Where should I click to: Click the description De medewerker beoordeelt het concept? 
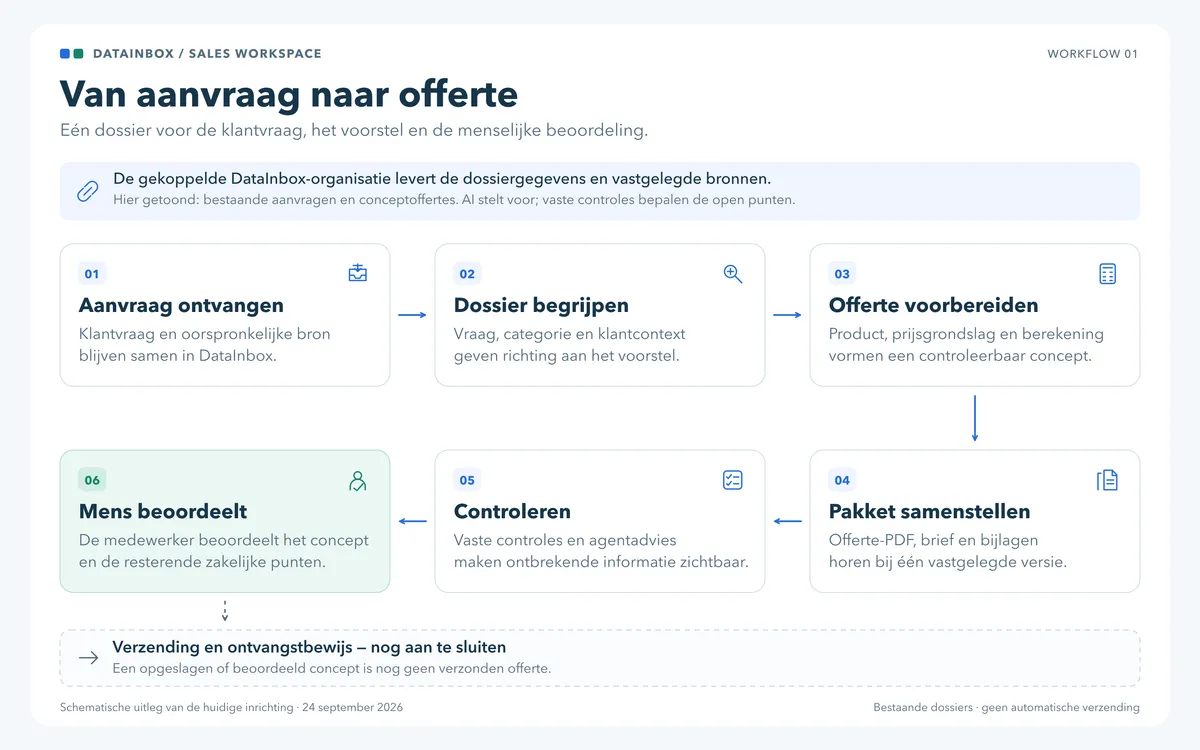(224, 551)
